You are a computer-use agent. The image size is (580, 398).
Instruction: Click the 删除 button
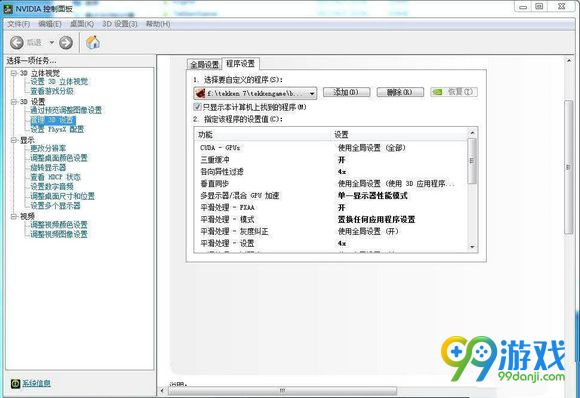pyautogui.click(x=400, y=92)
